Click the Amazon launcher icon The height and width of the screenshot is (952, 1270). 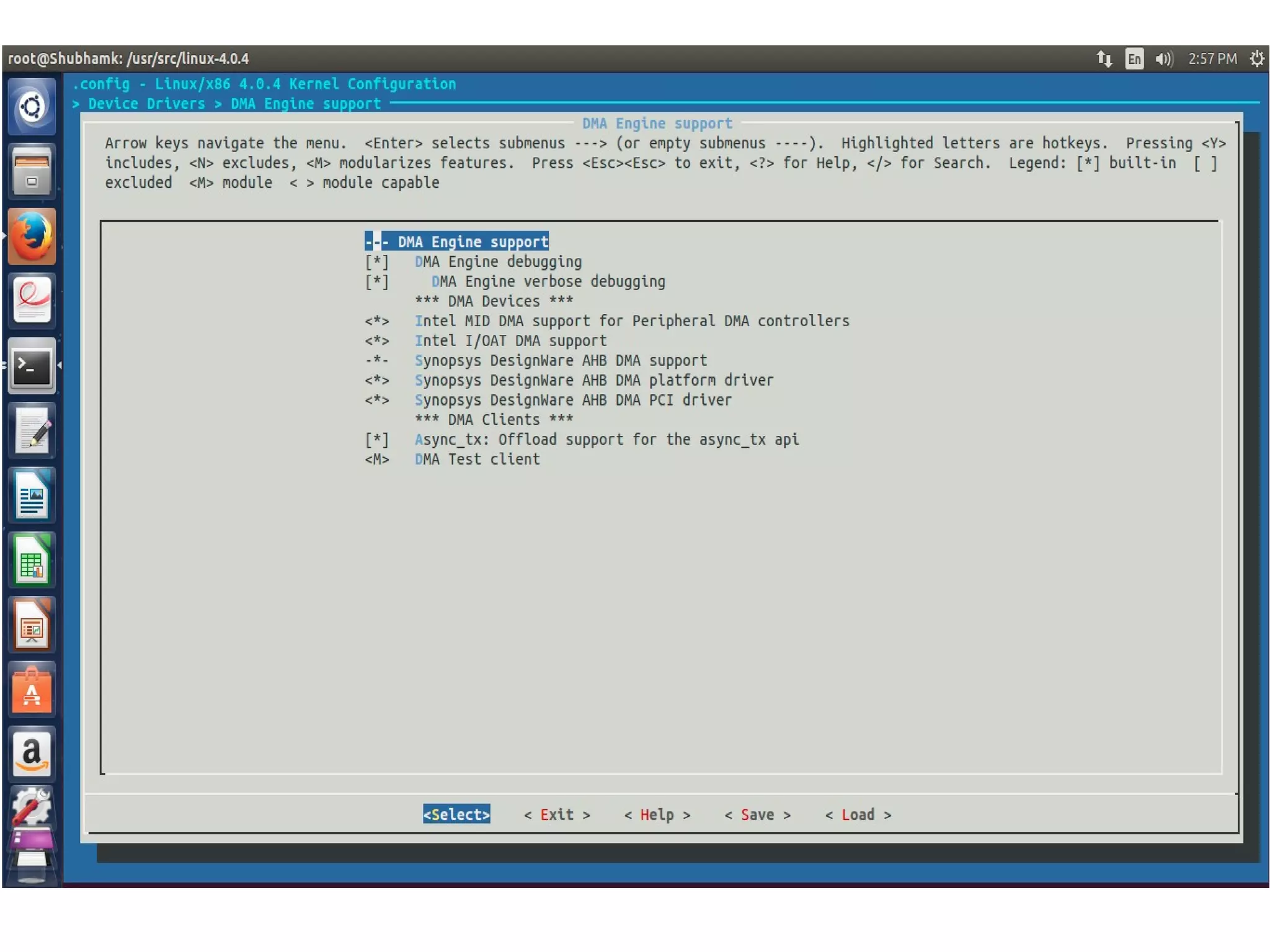32,755
